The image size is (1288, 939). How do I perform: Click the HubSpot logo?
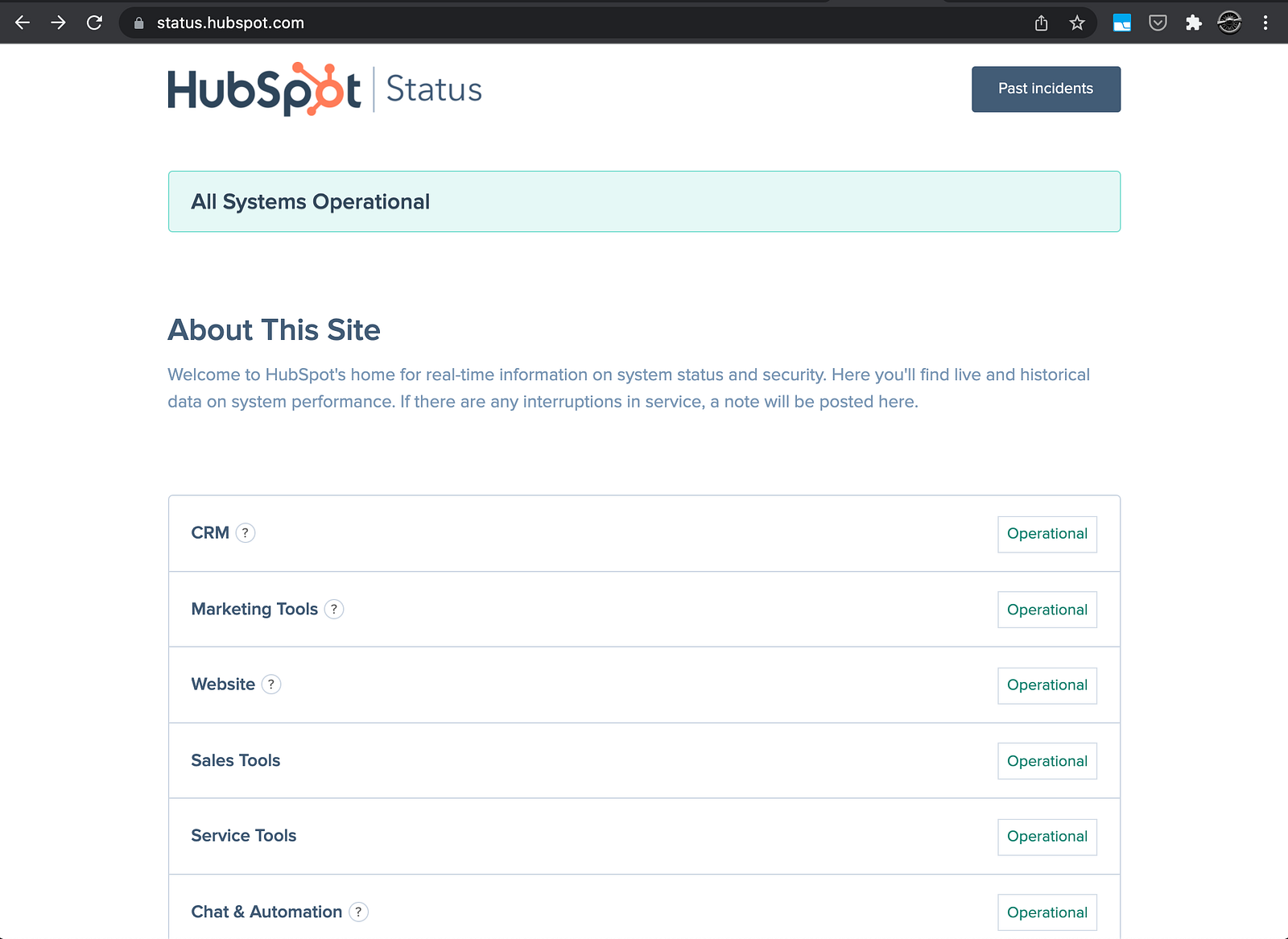(x=264, y=89)
